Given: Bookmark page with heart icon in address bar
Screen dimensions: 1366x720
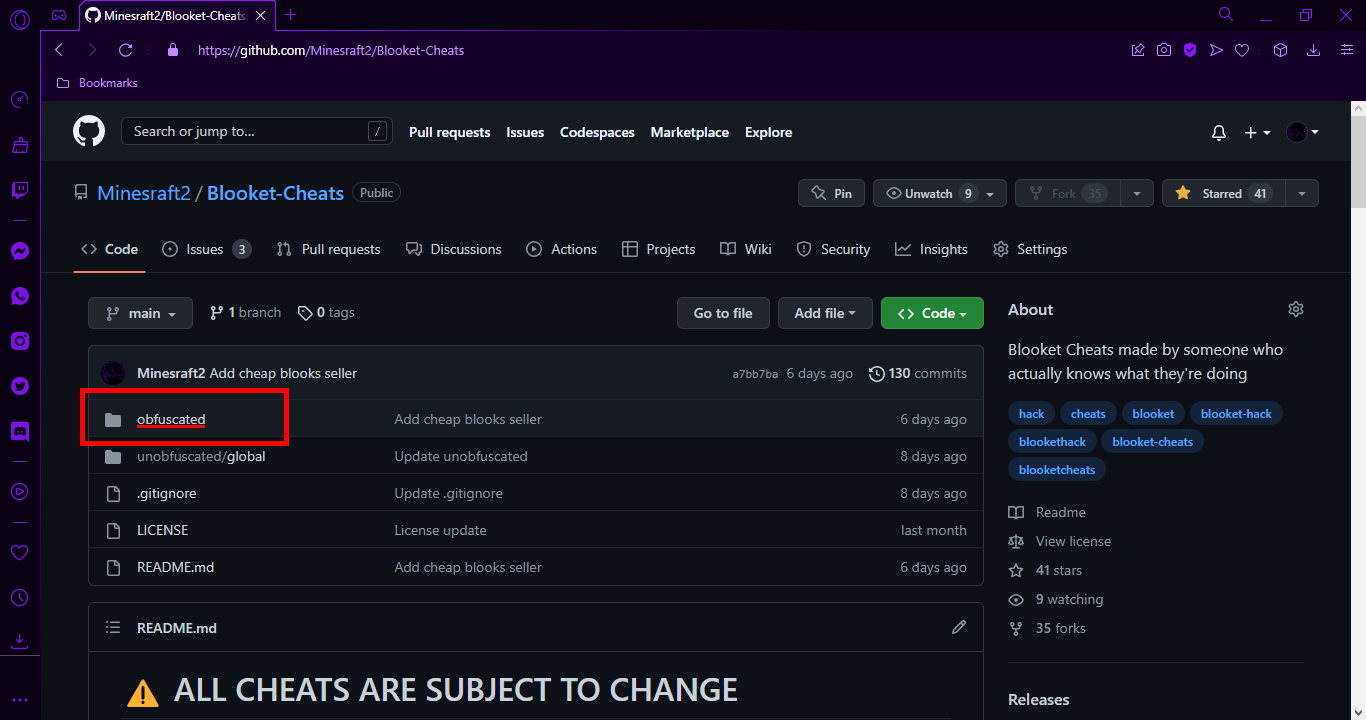Looking at the screenshot, I should point(1242,50).
